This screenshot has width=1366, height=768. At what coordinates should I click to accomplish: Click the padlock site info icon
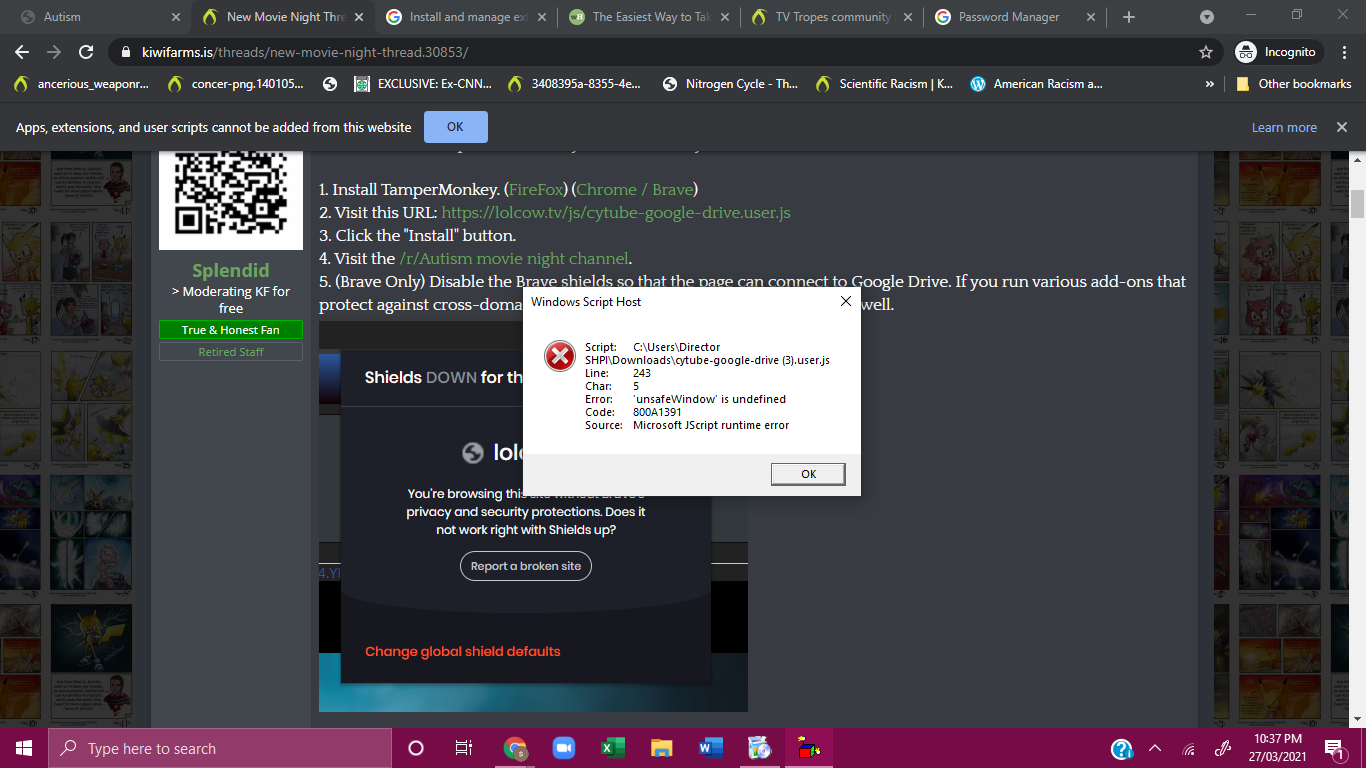pos(126,52)
